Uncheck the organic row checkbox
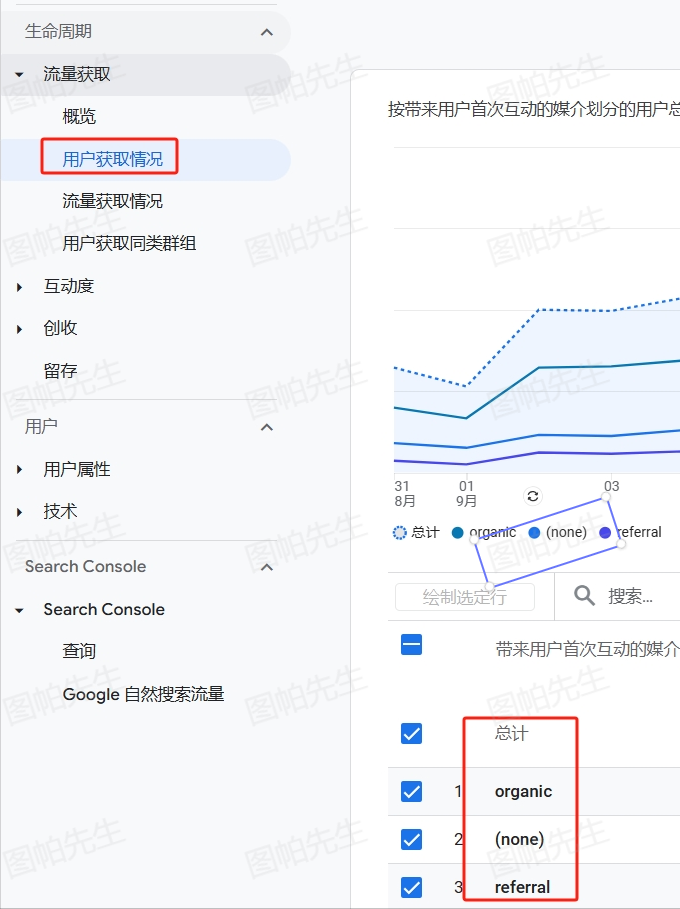The image size is (680, 909). click(x=412, y=791)
